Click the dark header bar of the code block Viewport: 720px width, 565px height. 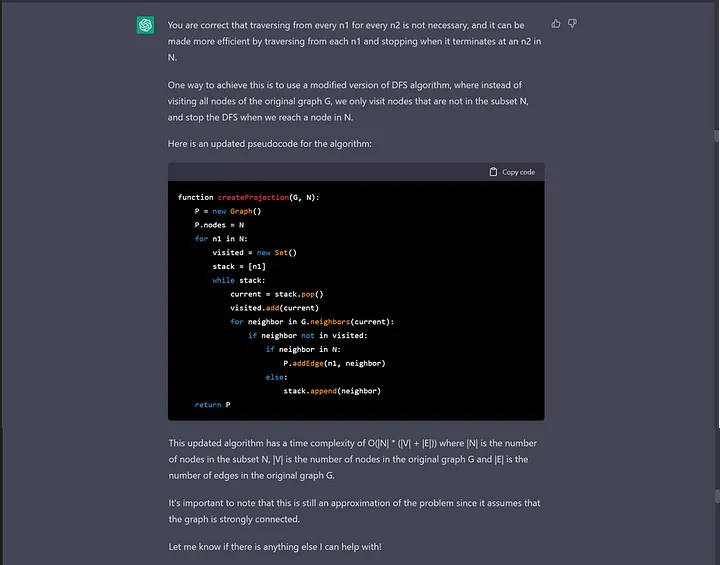(356, 172)
